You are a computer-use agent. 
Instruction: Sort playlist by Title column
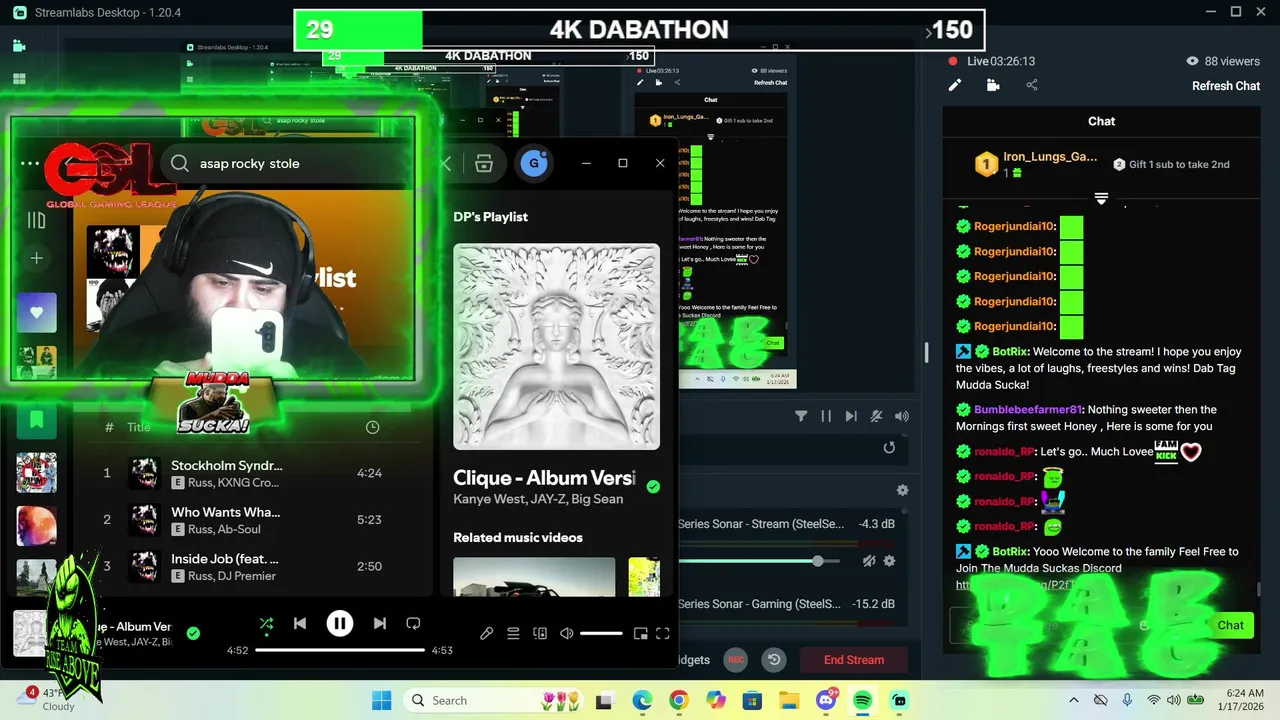tap(139, 427)
